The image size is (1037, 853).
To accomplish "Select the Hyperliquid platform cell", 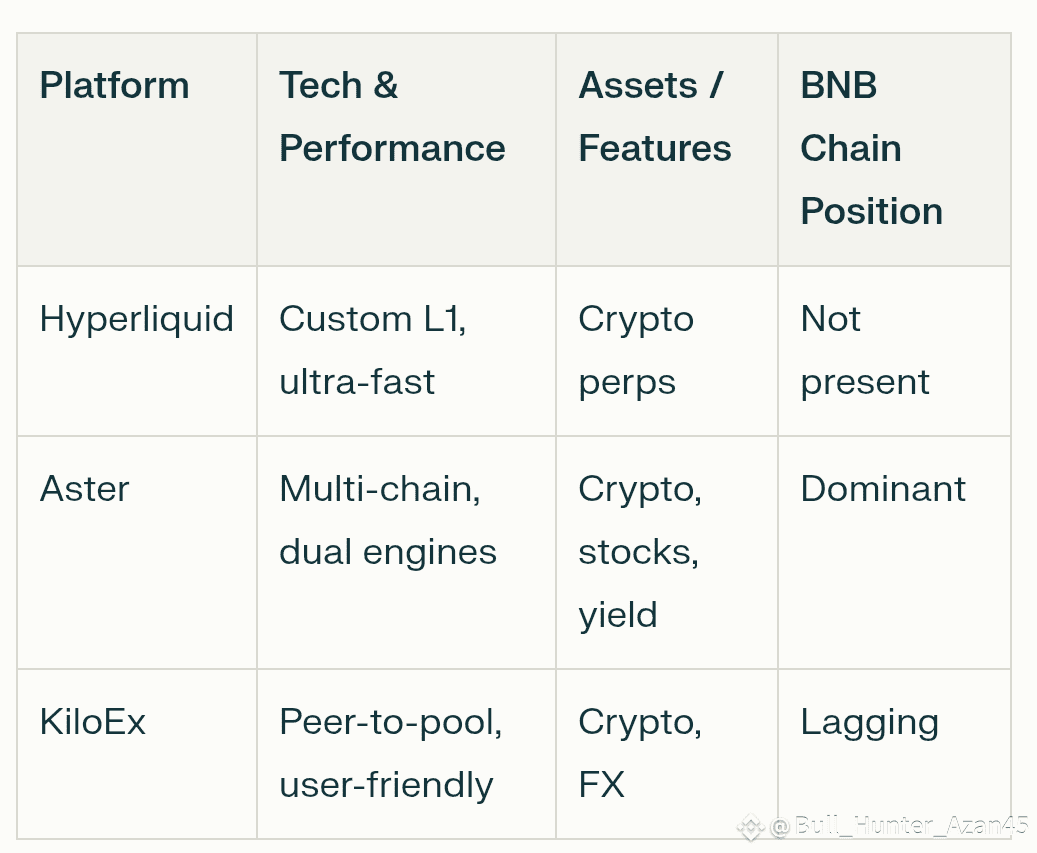I will click(x=136, y=319).
